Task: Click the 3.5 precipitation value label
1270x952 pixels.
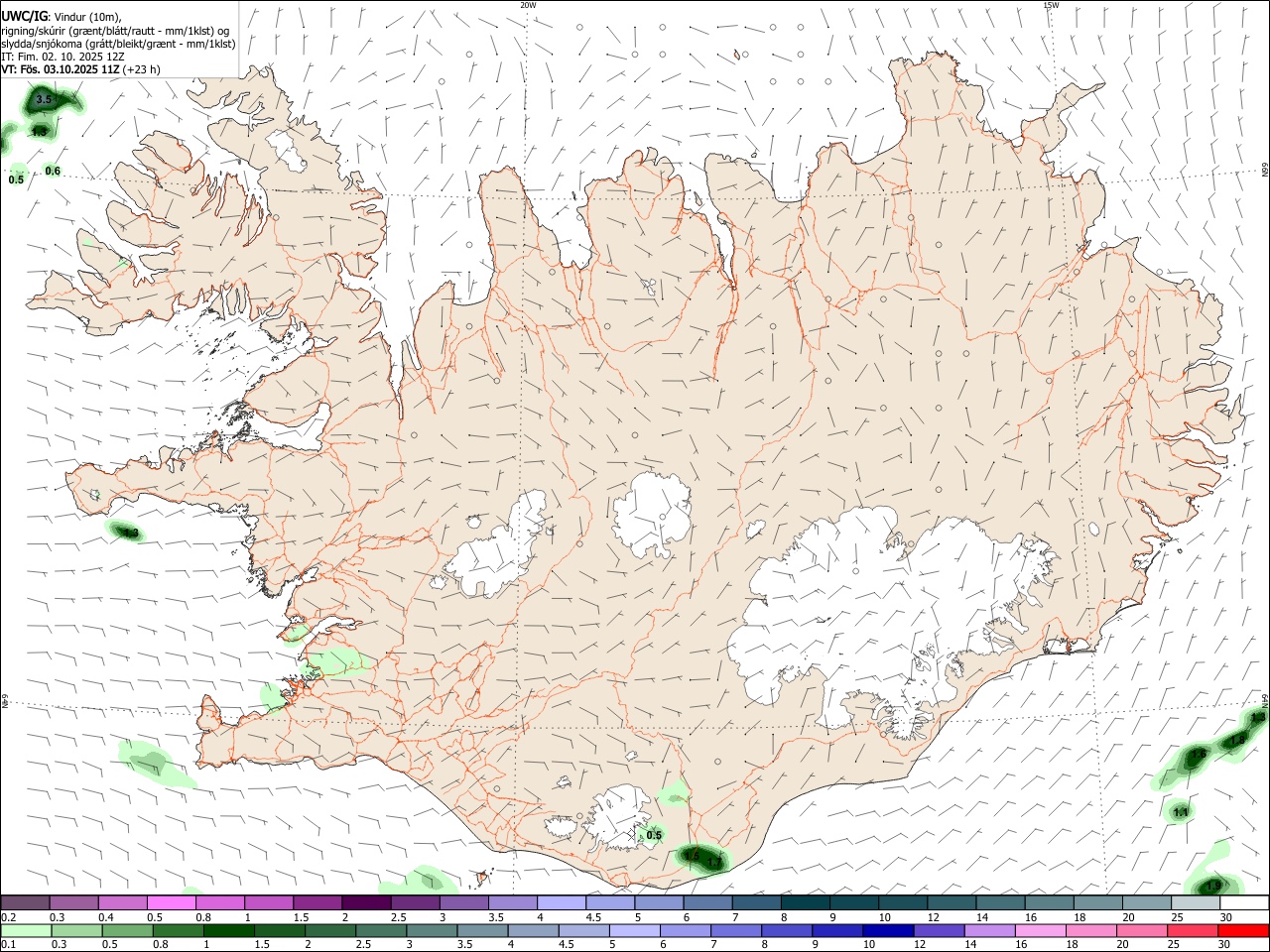Action: pyautogui.click(x=44, y=100)
